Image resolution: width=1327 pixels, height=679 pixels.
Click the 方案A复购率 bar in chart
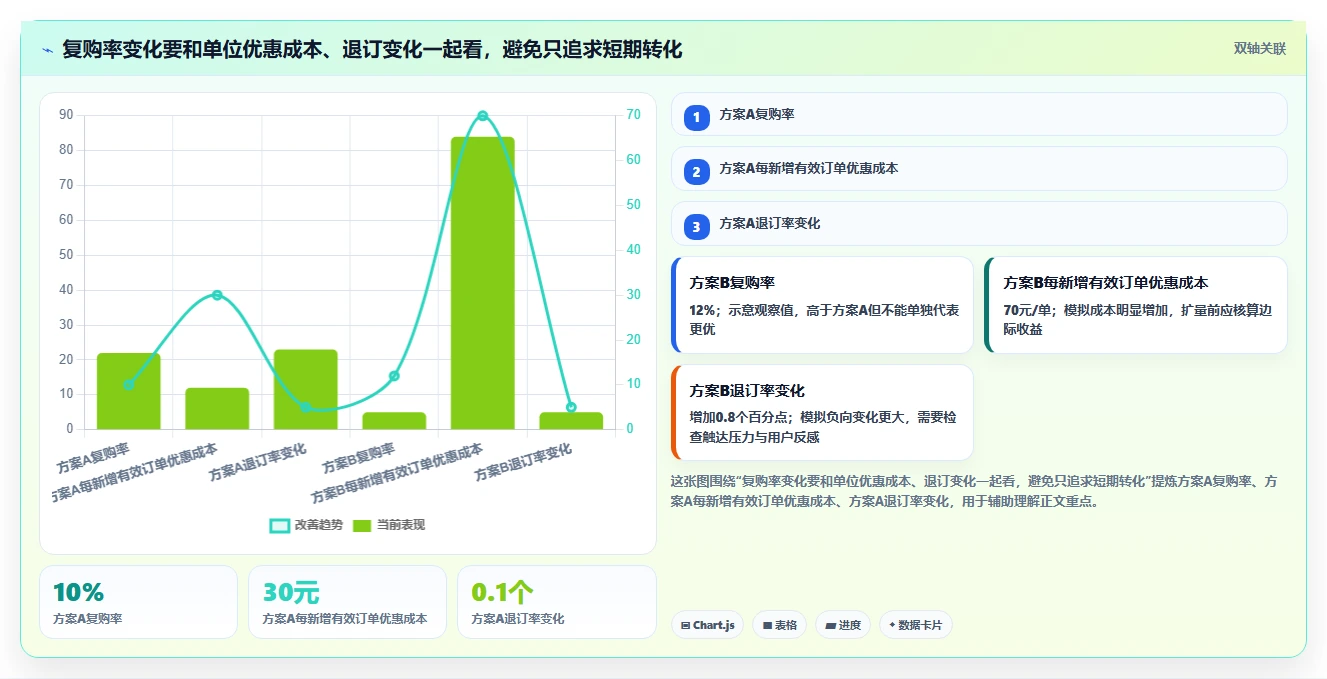(128, 391)
